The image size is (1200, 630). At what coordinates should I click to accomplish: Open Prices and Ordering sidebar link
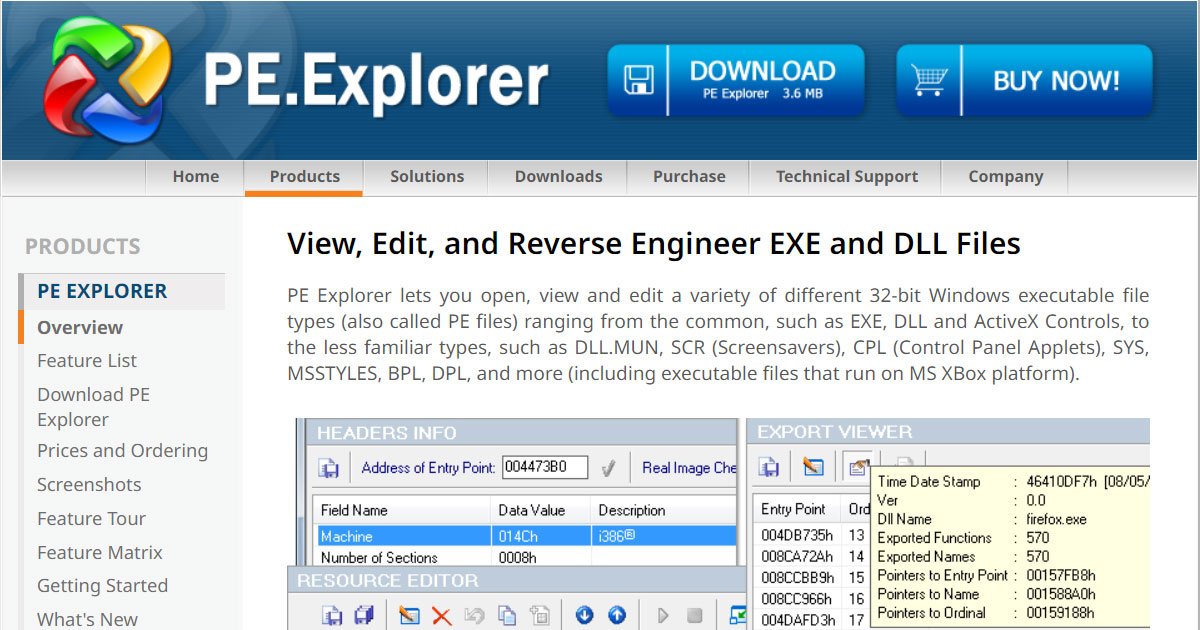pyautogui.click(x=122, y=451)
